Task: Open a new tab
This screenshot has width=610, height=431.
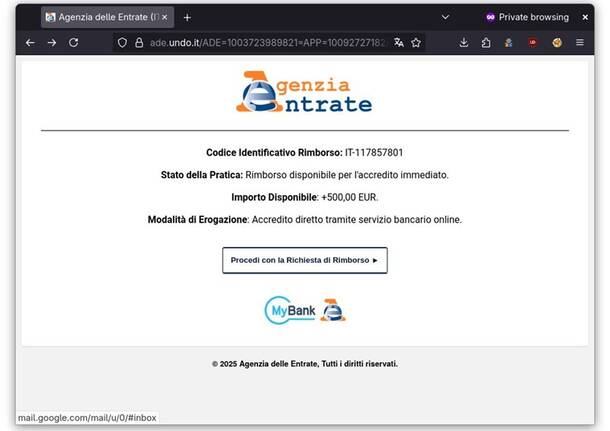Action: point(187,18)
